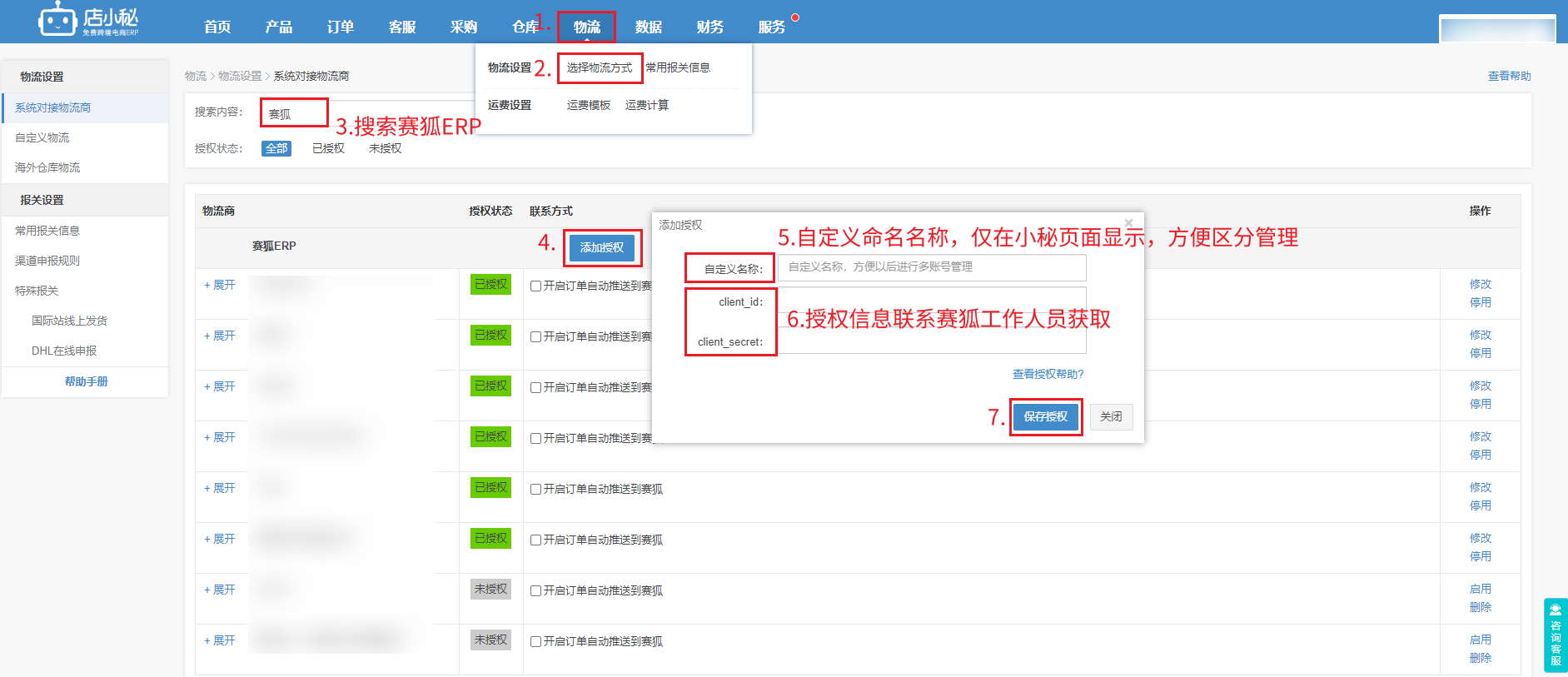Filter authorization status by 已授权
Screen dimensions: 1568x677
coord(328,148)
